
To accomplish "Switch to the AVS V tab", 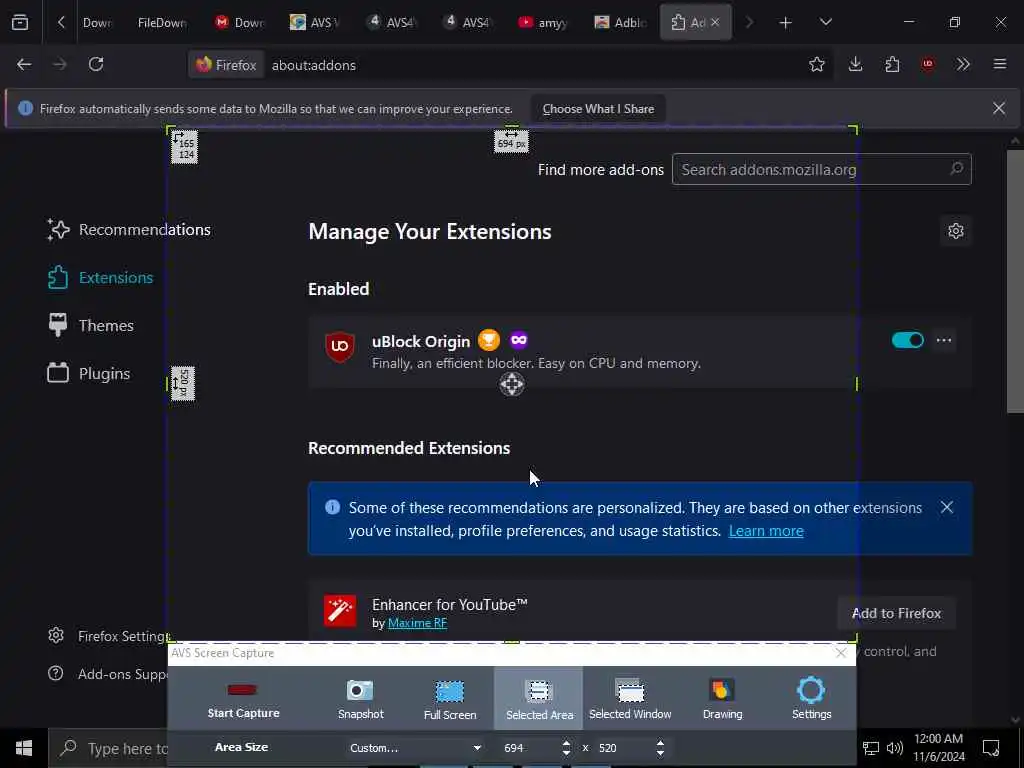I will pos(314,23).
